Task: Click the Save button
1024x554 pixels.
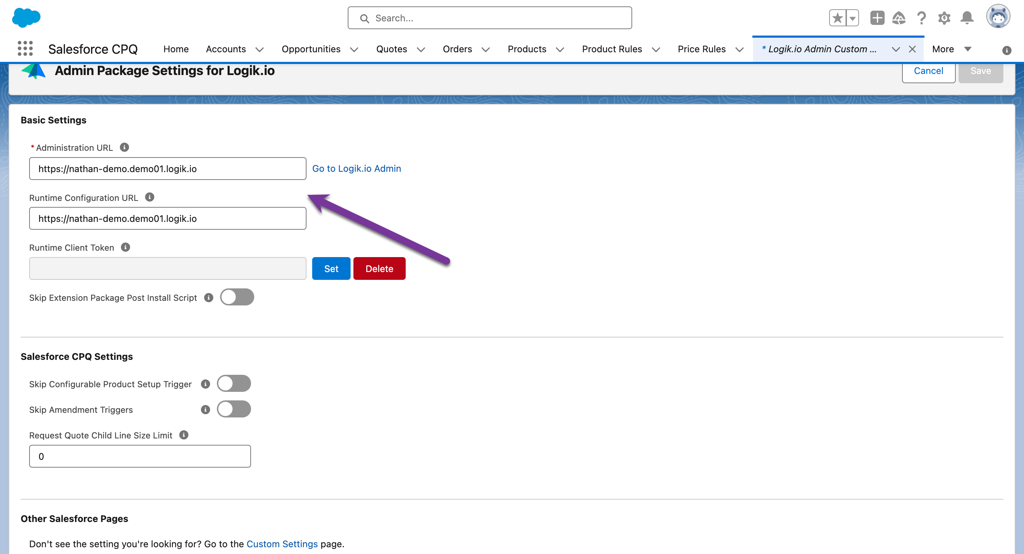Action: click(980, 71)
